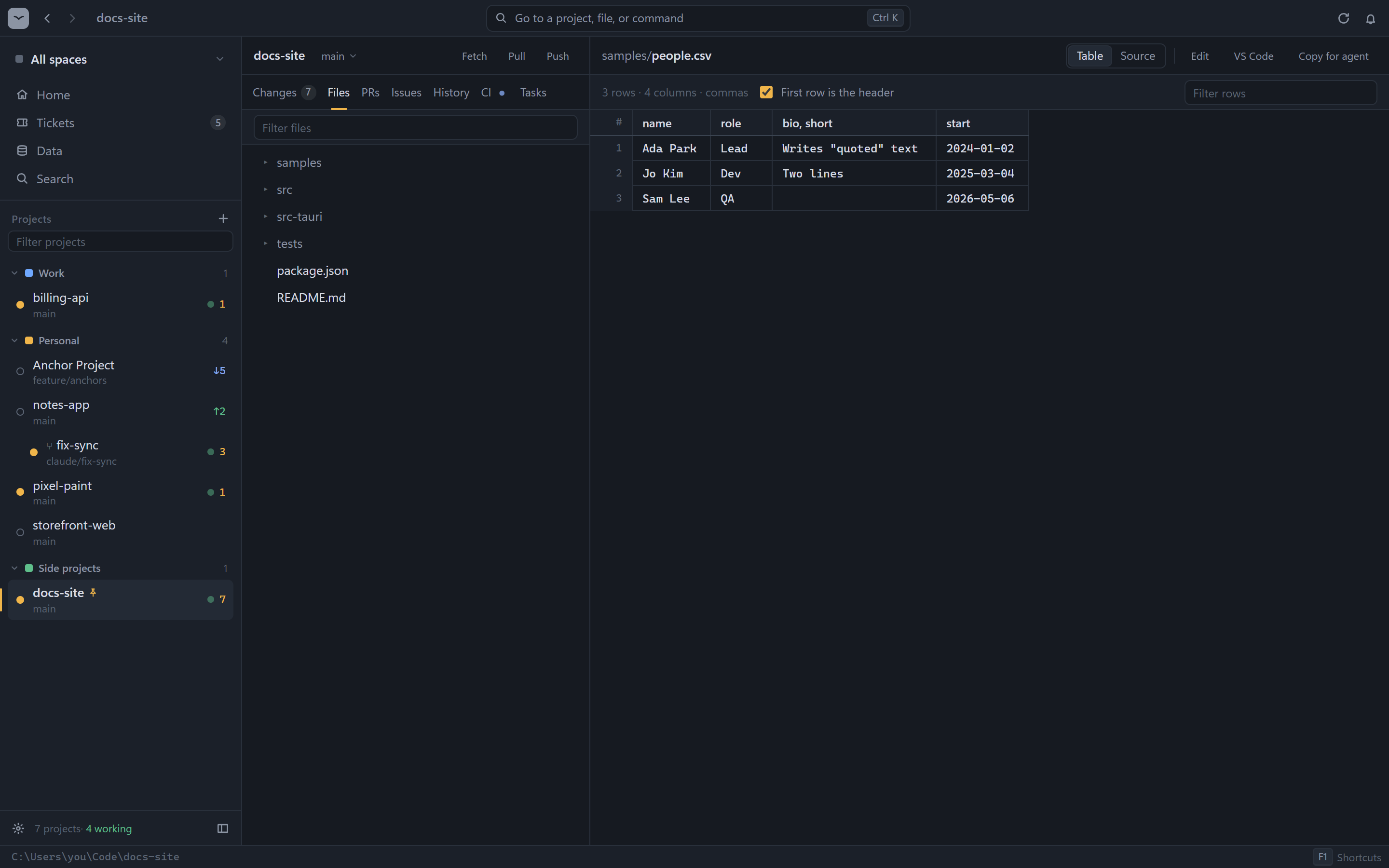Expand the tests folder
This screenshot has height=868, width=1389.
(x=416, y=244)
